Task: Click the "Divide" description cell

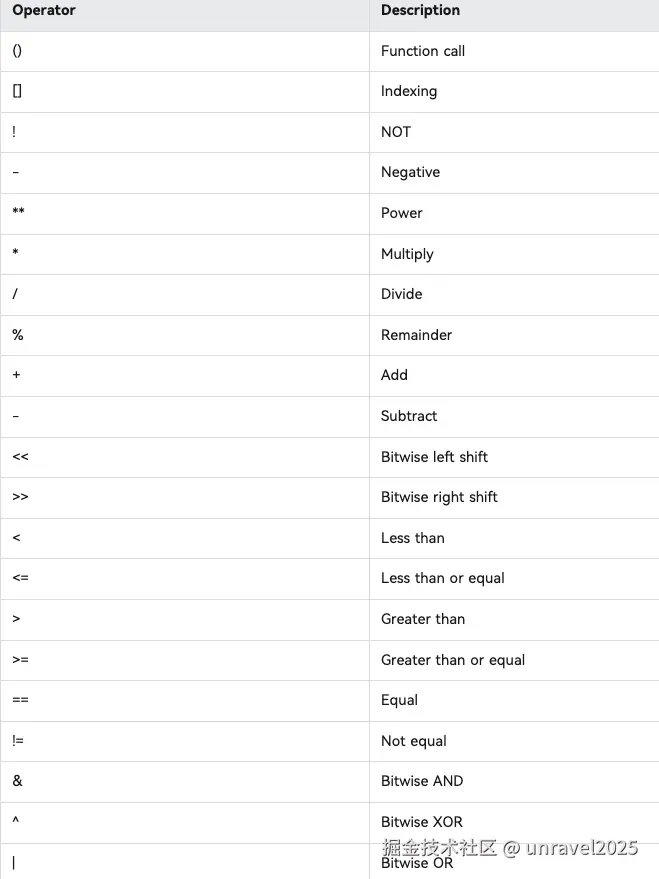Action: click(402, 294)
